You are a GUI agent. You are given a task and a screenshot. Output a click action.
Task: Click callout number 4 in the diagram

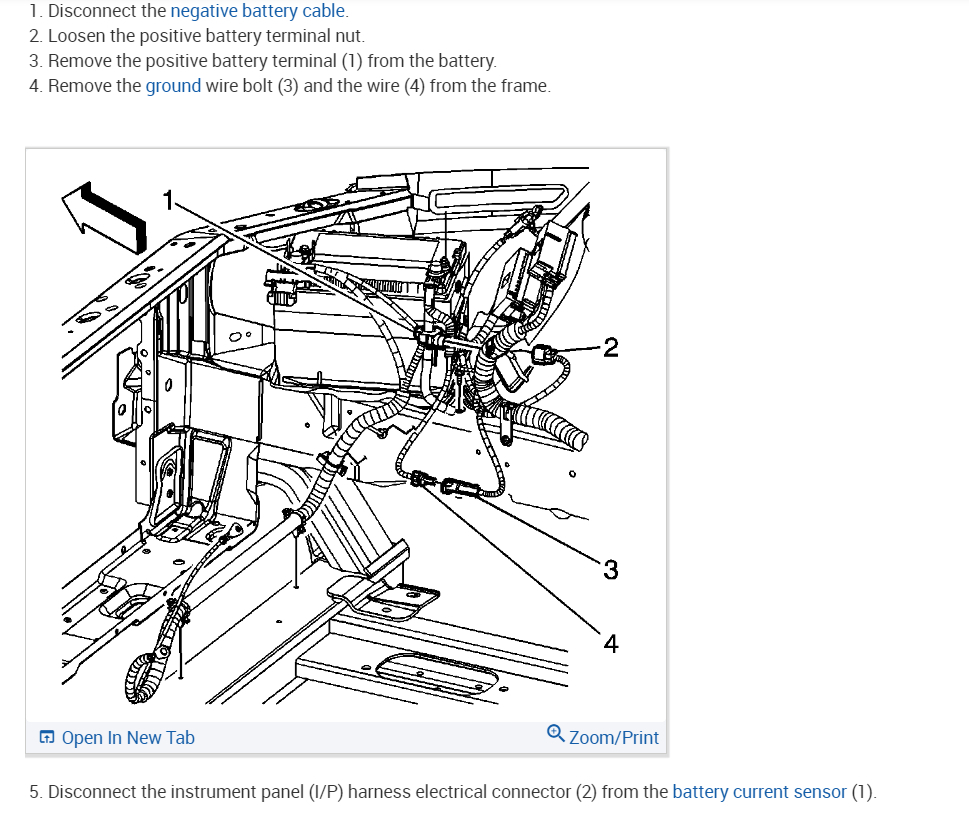coord(611,644)
